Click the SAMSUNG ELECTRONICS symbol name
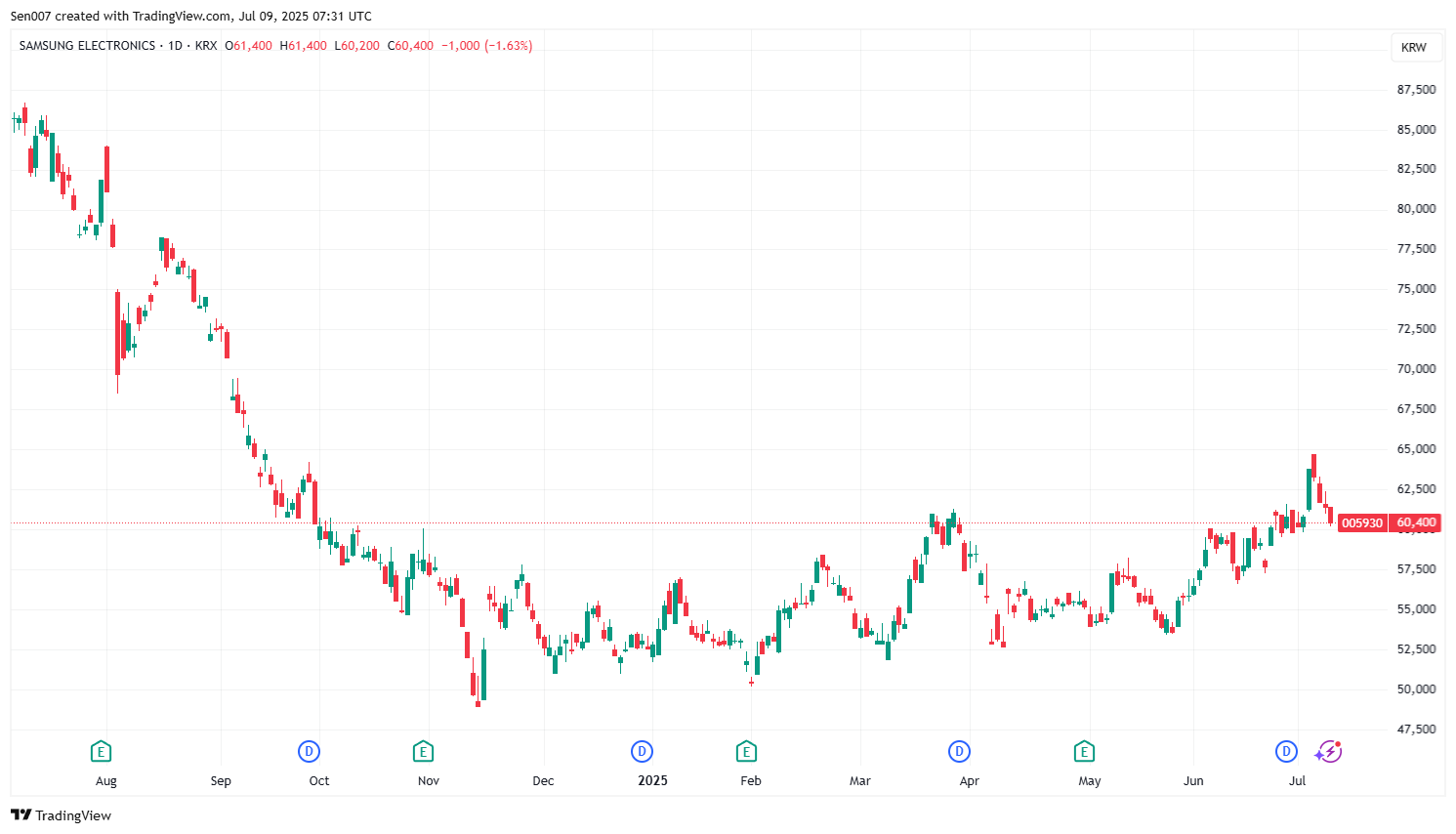Viewport: 1456px width, 834px height. point(87,46)
